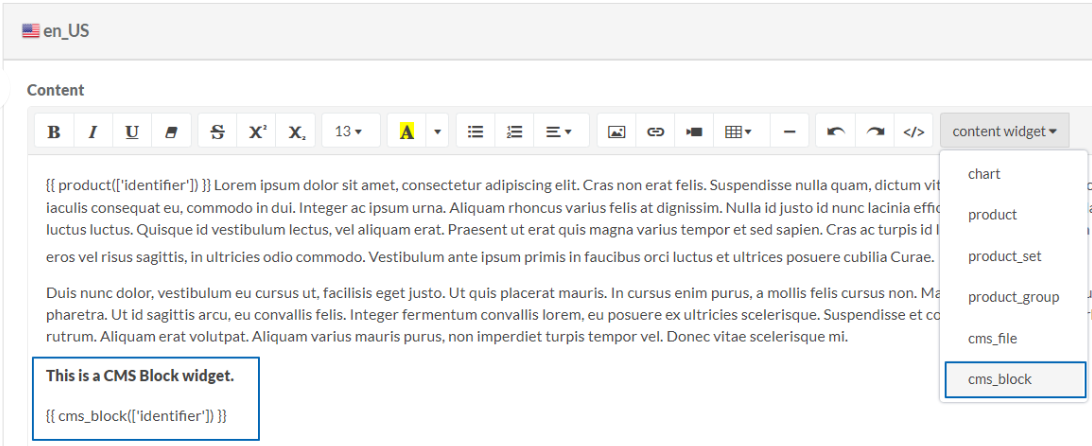Apply strikethrough formatting
The height and width of the screenshot is (446, 1092).
click(x=218, y=131)
